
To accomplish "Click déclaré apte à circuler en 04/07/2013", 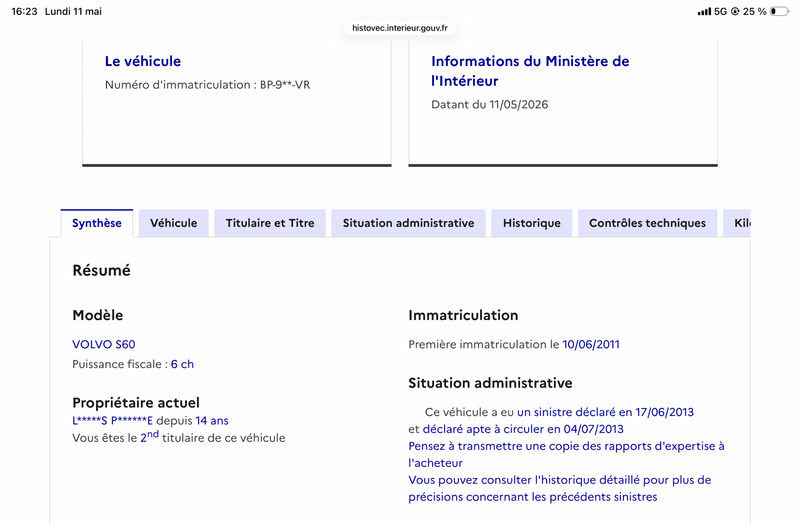I will [x=523, y=429].
